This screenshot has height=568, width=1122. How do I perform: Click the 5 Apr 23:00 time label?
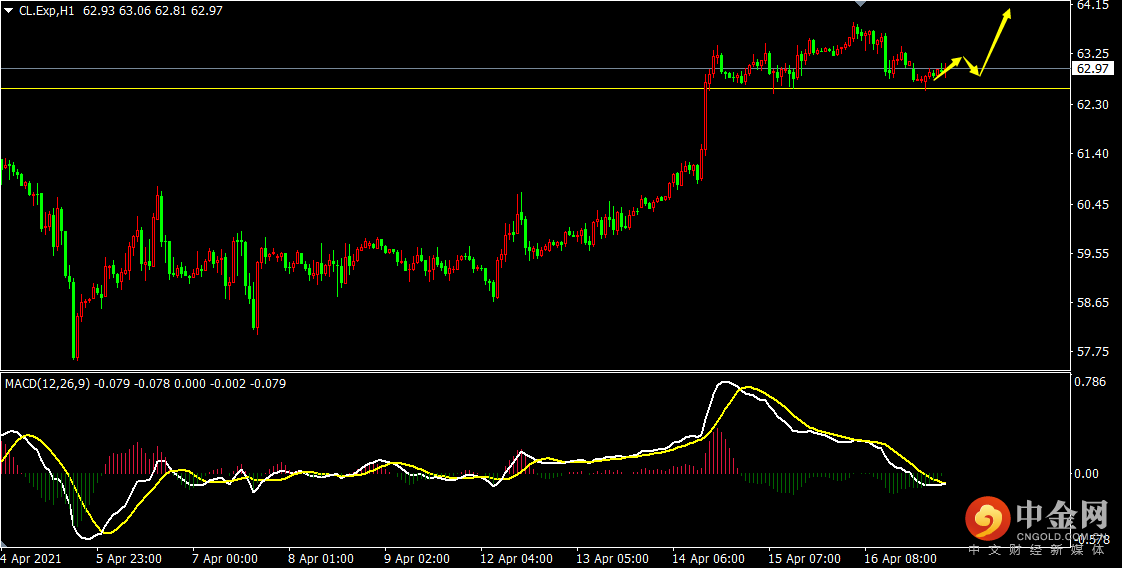(x=130, y=558)
